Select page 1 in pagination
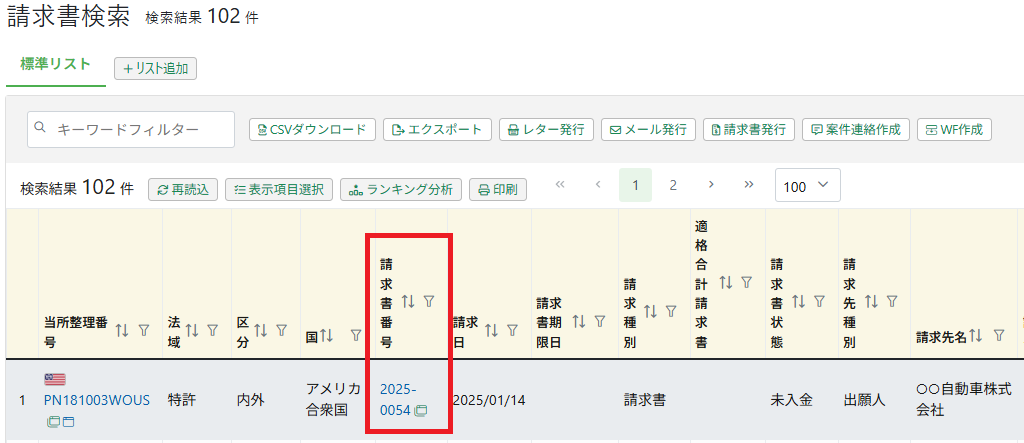The image size is (1024, 443). [x=635, y=185]
